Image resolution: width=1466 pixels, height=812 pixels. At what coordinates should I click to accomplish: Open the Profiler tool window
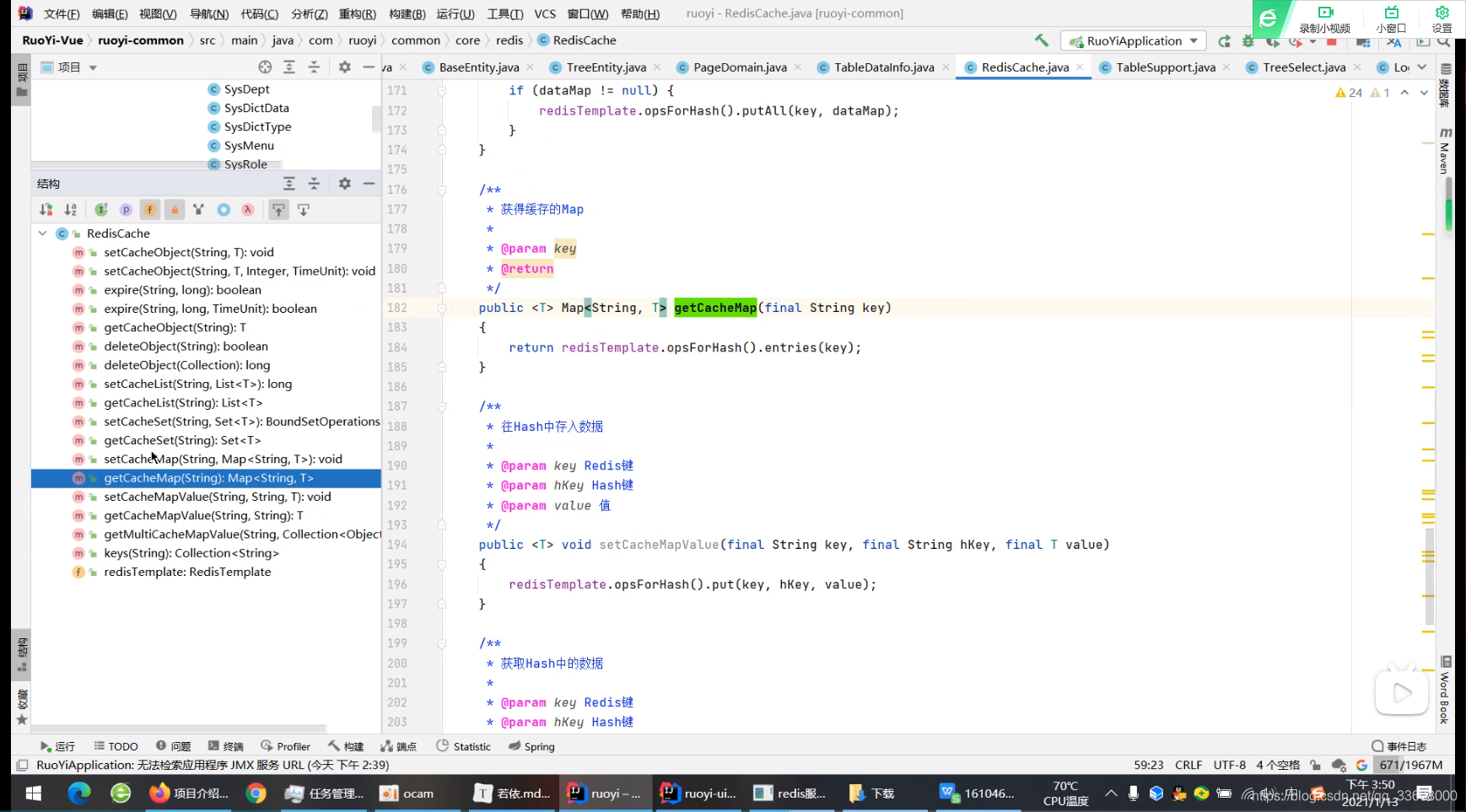pos(286,746)
